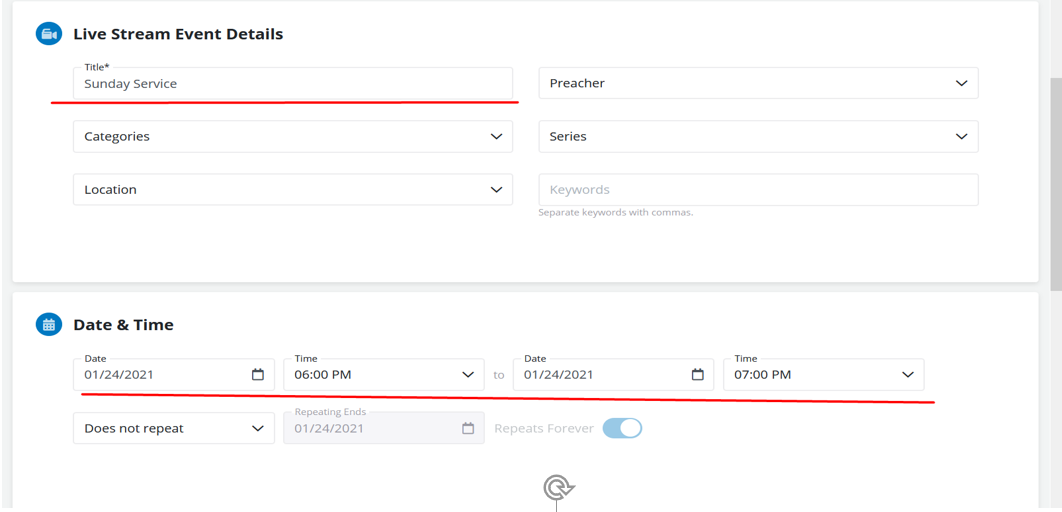Change end time 07:00 PM dropdown

(x=822, y=375)
